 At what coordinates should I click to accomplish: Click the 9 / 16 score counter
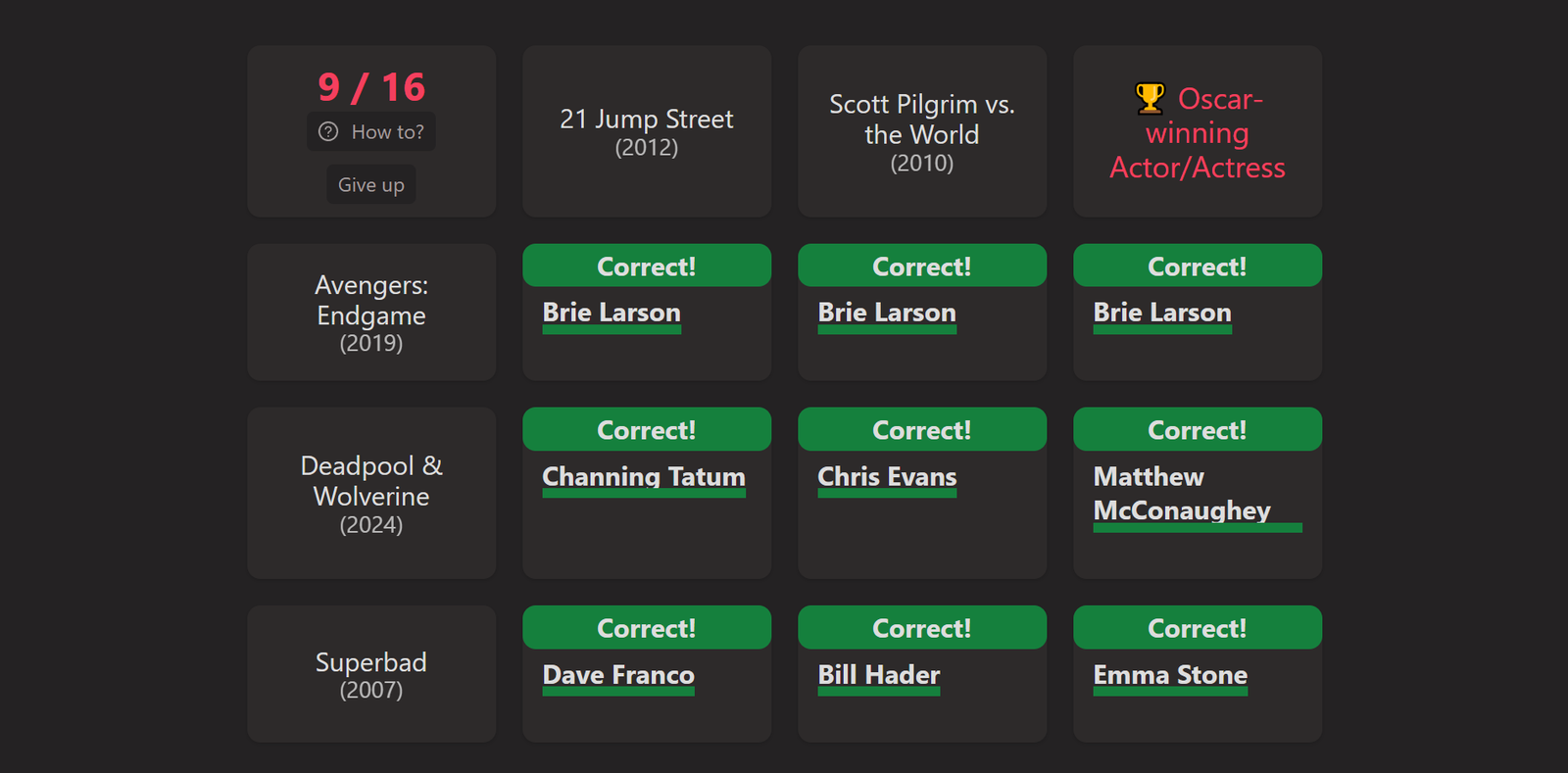(x=371, y=87)
